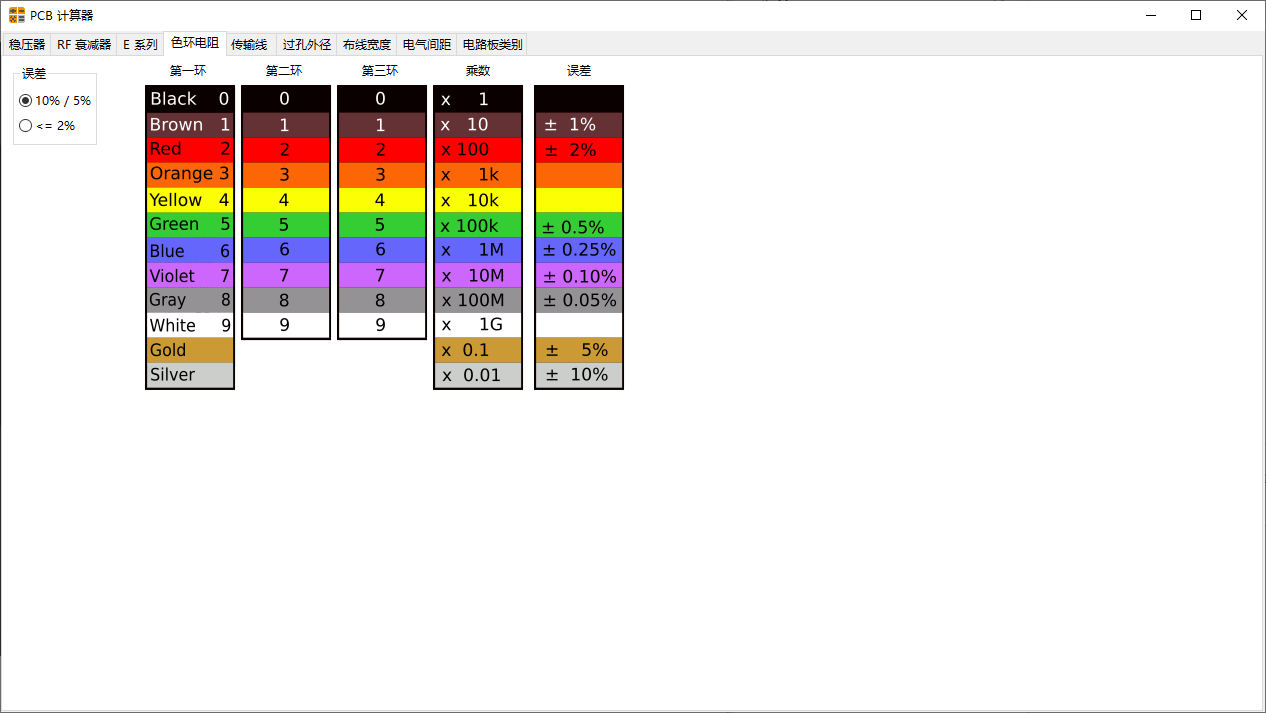Open the 电路板类别 tab
Screen dimensions: 1266x713
click(492, 45)
